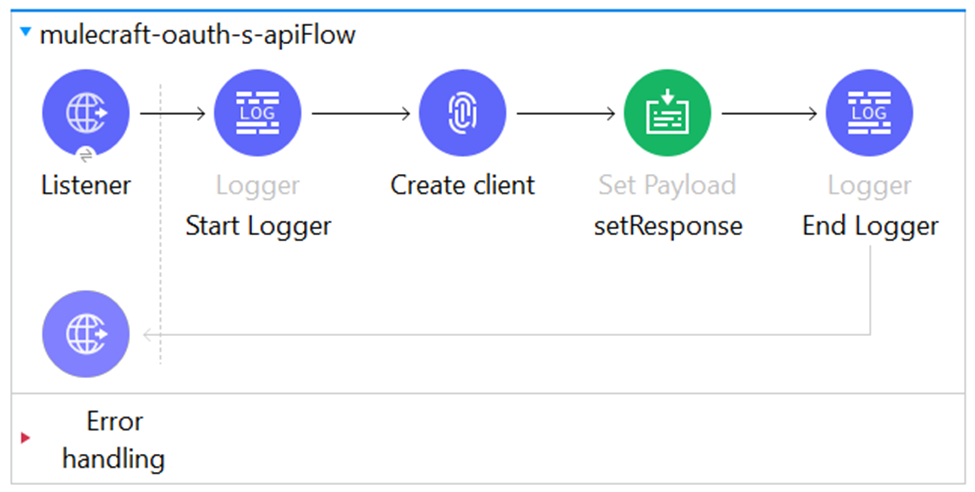This screenshot has height=492, width=975.
Task: Click the Error handling label
Action: (114, 440)
